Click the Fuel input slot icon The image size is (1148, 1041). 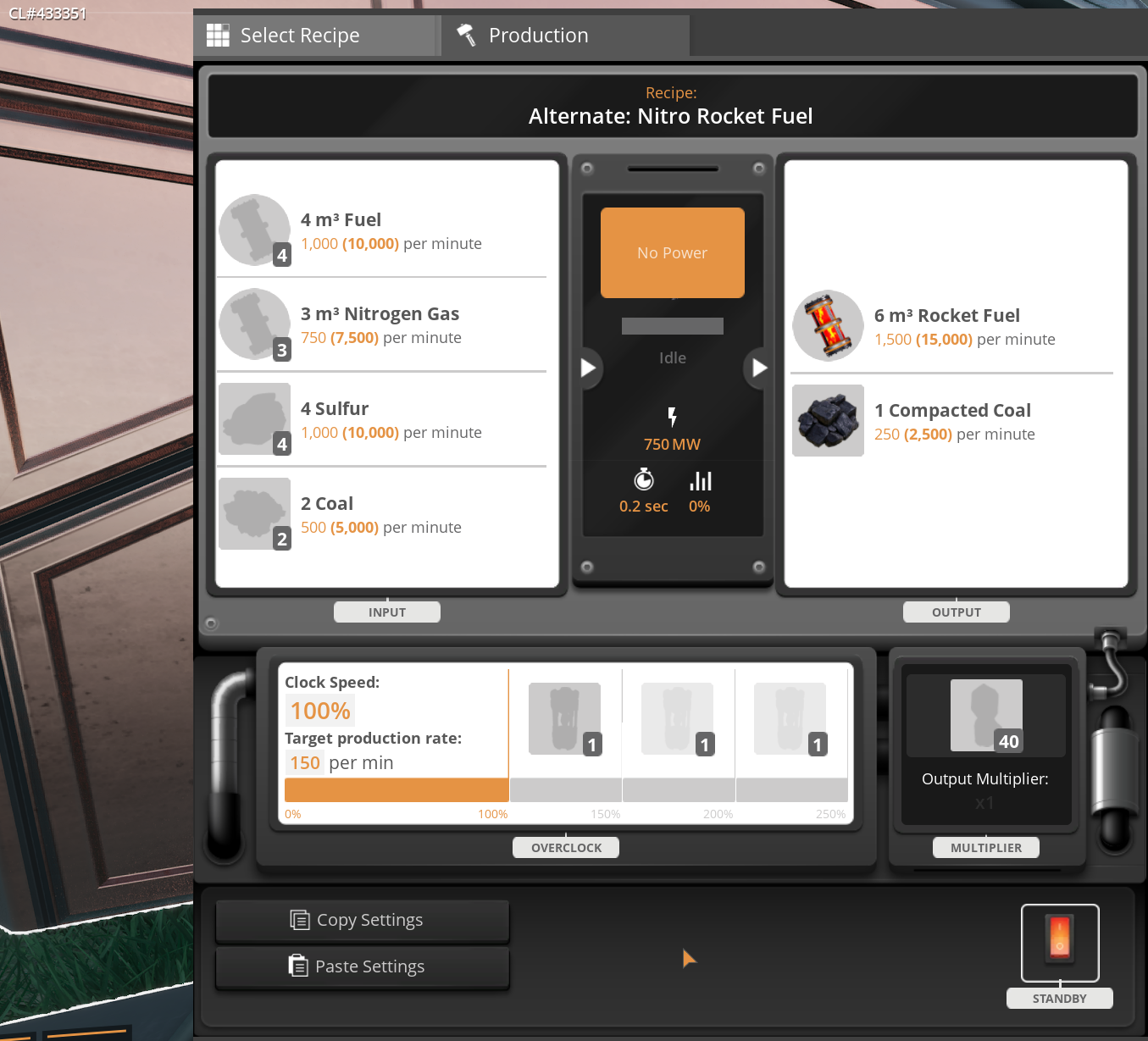255,230
